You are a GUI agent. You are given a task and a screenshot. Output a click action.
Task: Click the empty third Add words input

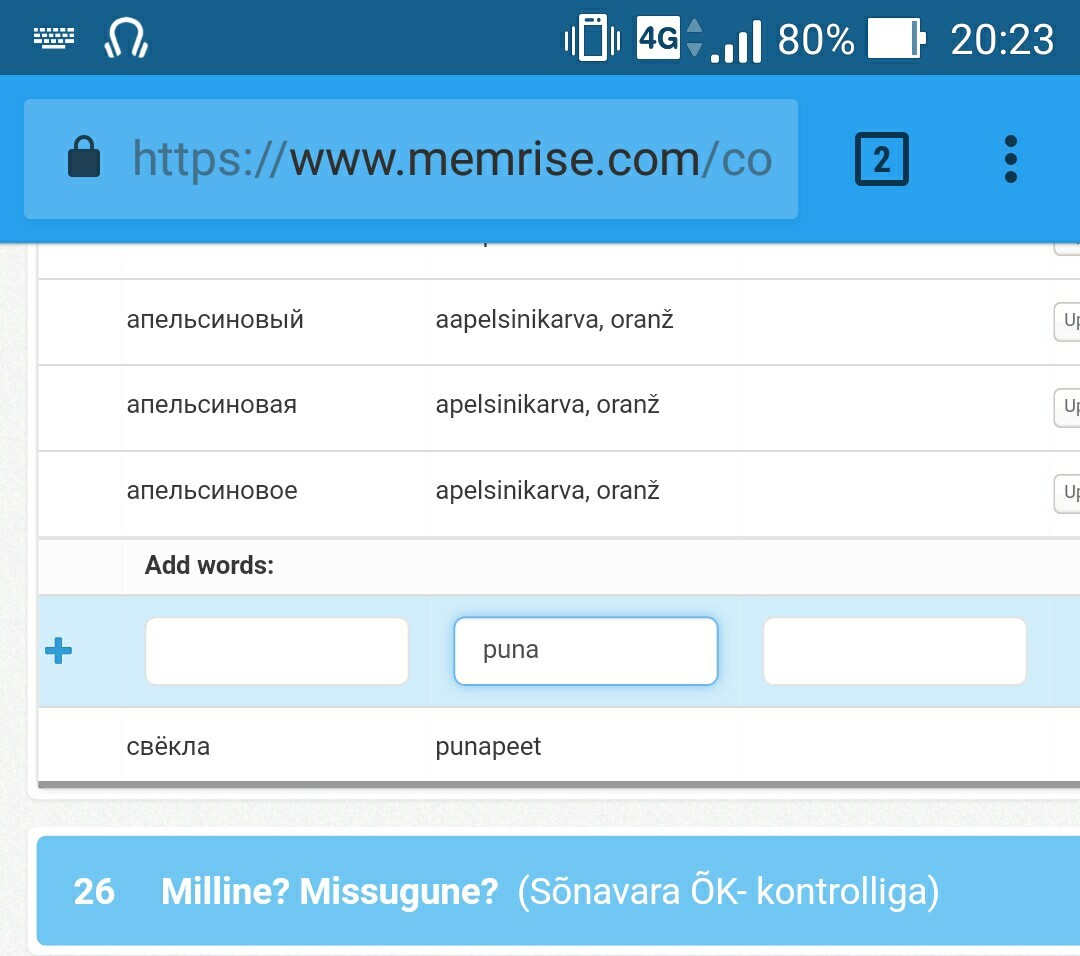[x=895, y=651]
